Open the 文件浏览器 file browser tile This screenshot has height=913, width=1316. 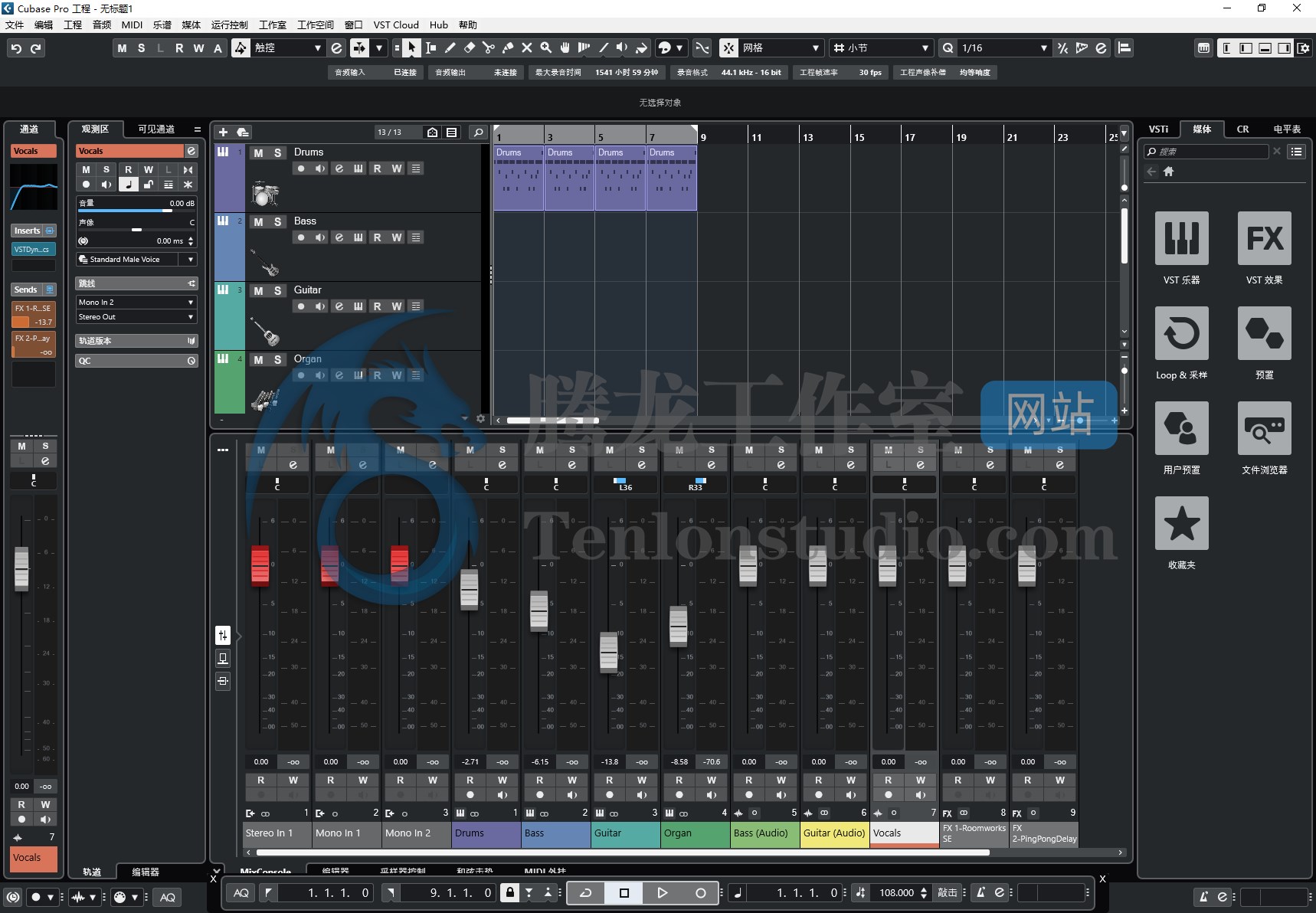pos(1264,428)
